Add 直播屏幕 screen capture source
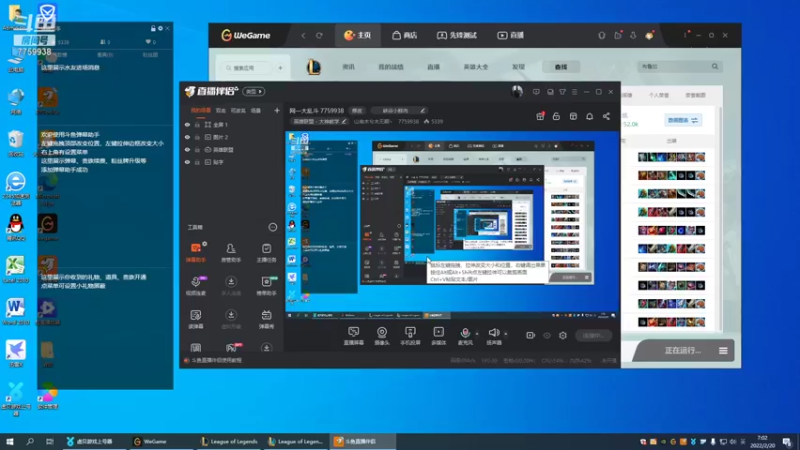Image resolution: width=800 pixels, height=450 pixels. tap(354, 336)
